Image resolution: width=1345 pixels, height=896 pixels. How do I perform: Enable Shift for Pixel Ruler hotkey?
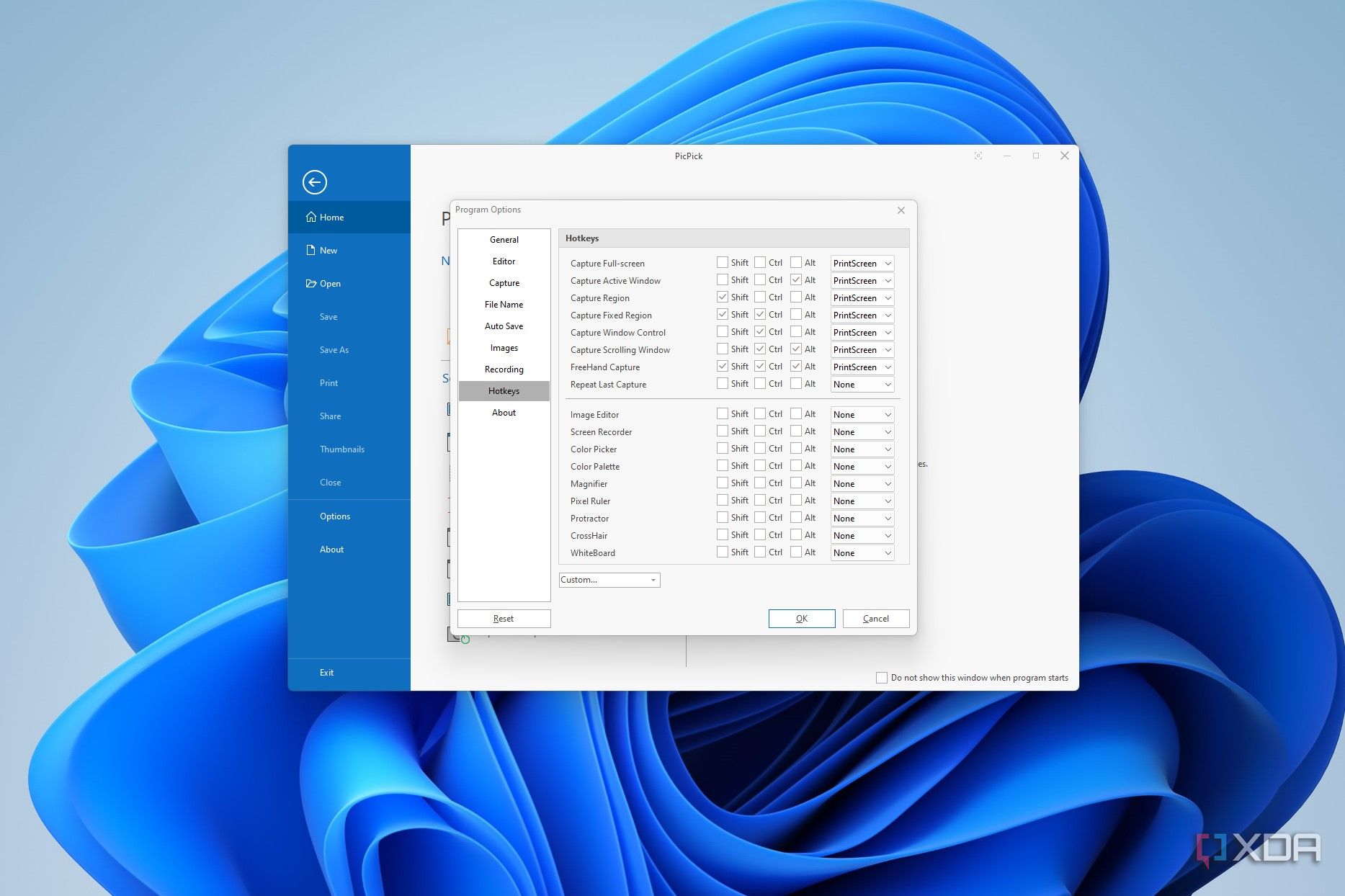pos(722,501)
